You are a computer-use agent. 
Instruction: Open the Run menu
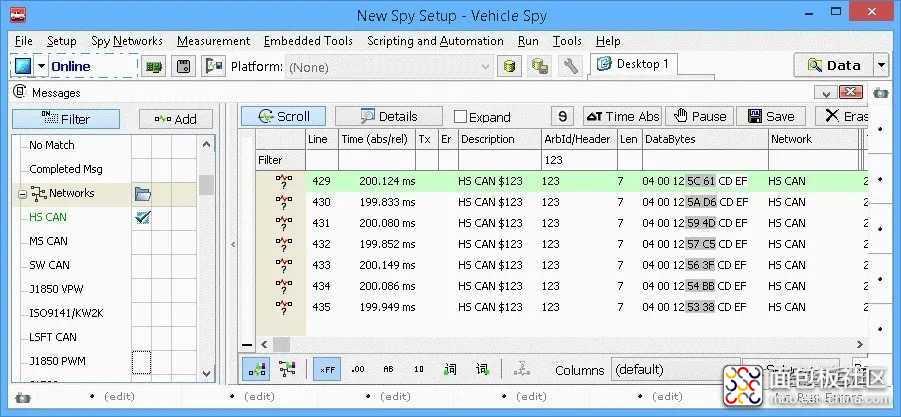coord(528,41)
